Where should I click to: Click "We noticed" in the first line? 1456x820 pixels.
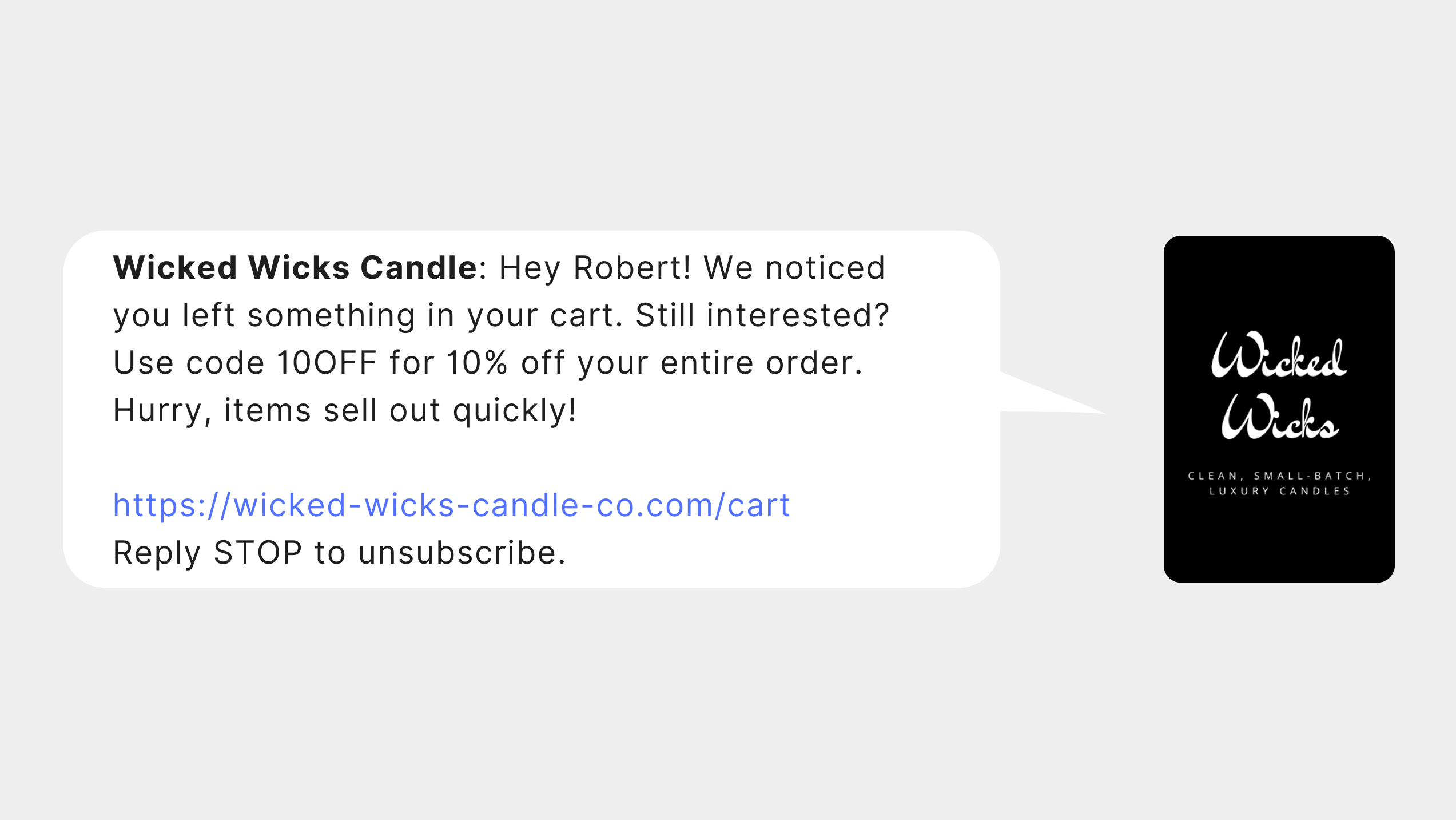(794, 267)
